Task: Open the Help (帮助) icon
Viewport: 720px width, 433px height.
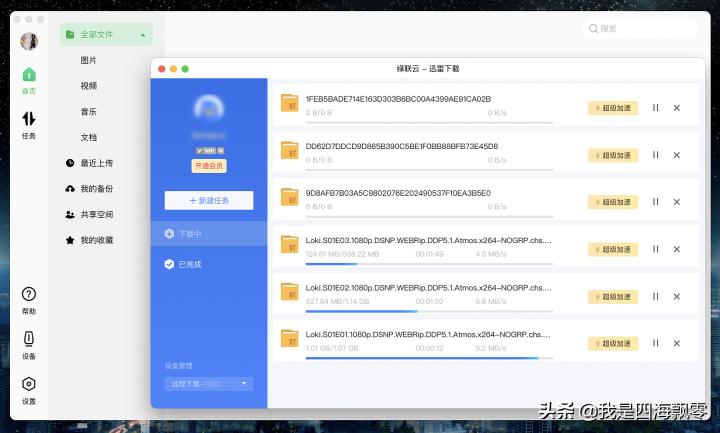Action: coord(28,301)
